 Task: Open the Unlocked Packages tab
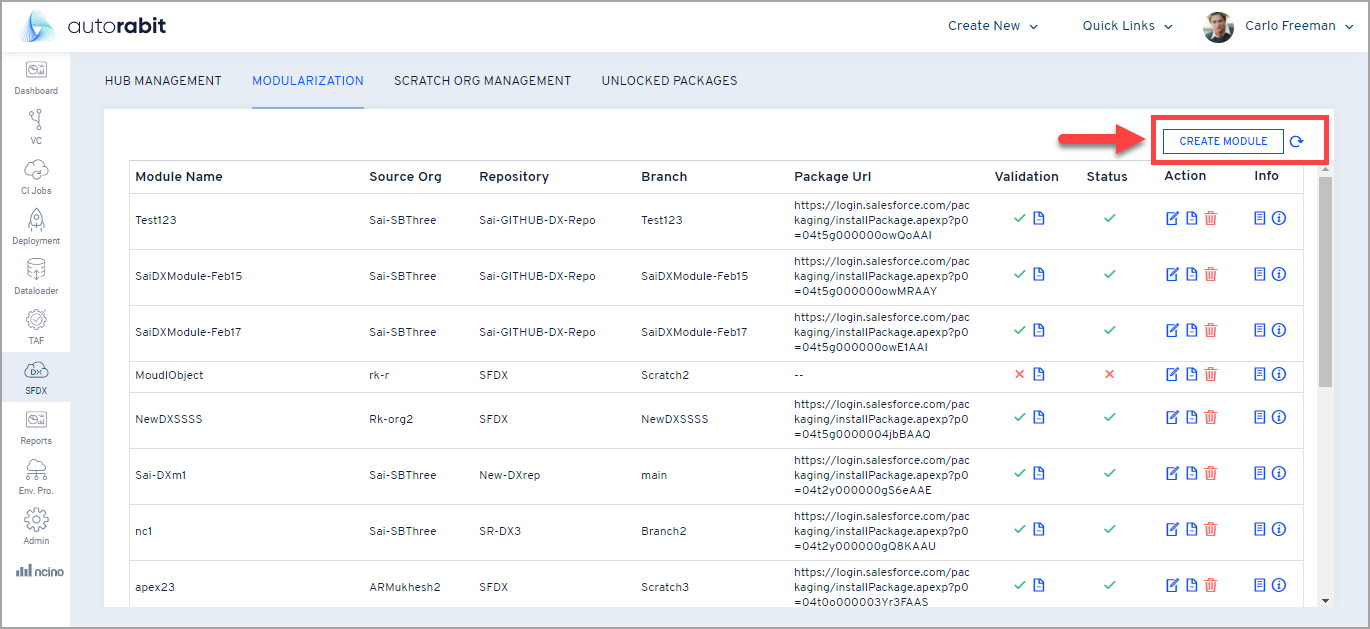(669, 81)
